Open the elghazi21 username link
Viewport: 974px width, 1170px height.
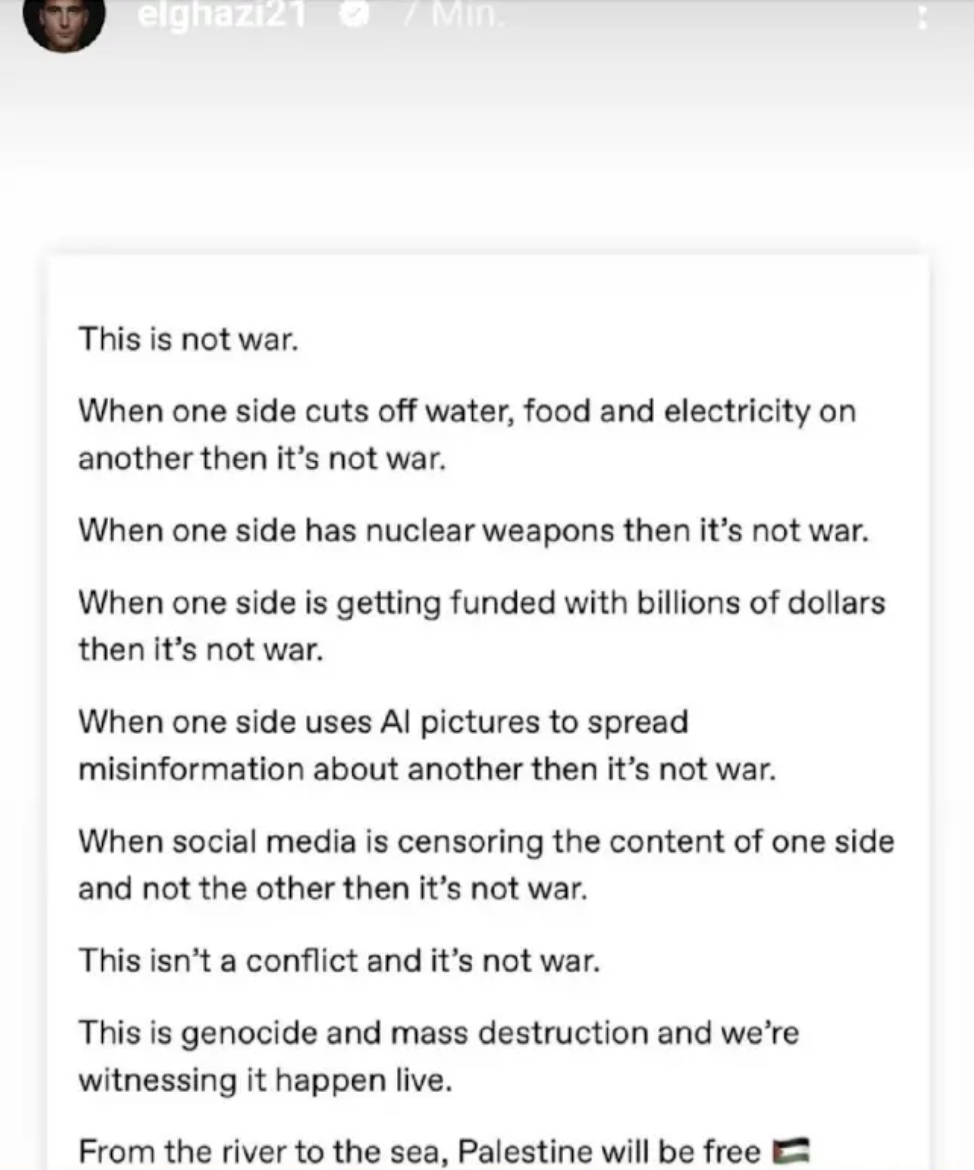[x=221, y=16]
